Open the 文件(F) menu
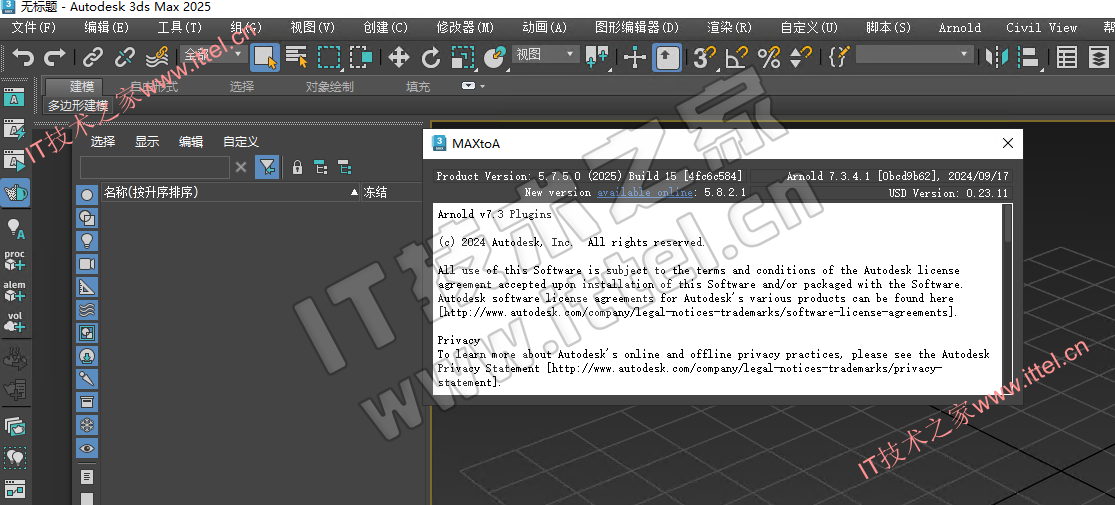The height and width of the screenshot is (505, 1115). tap(33, 28)
